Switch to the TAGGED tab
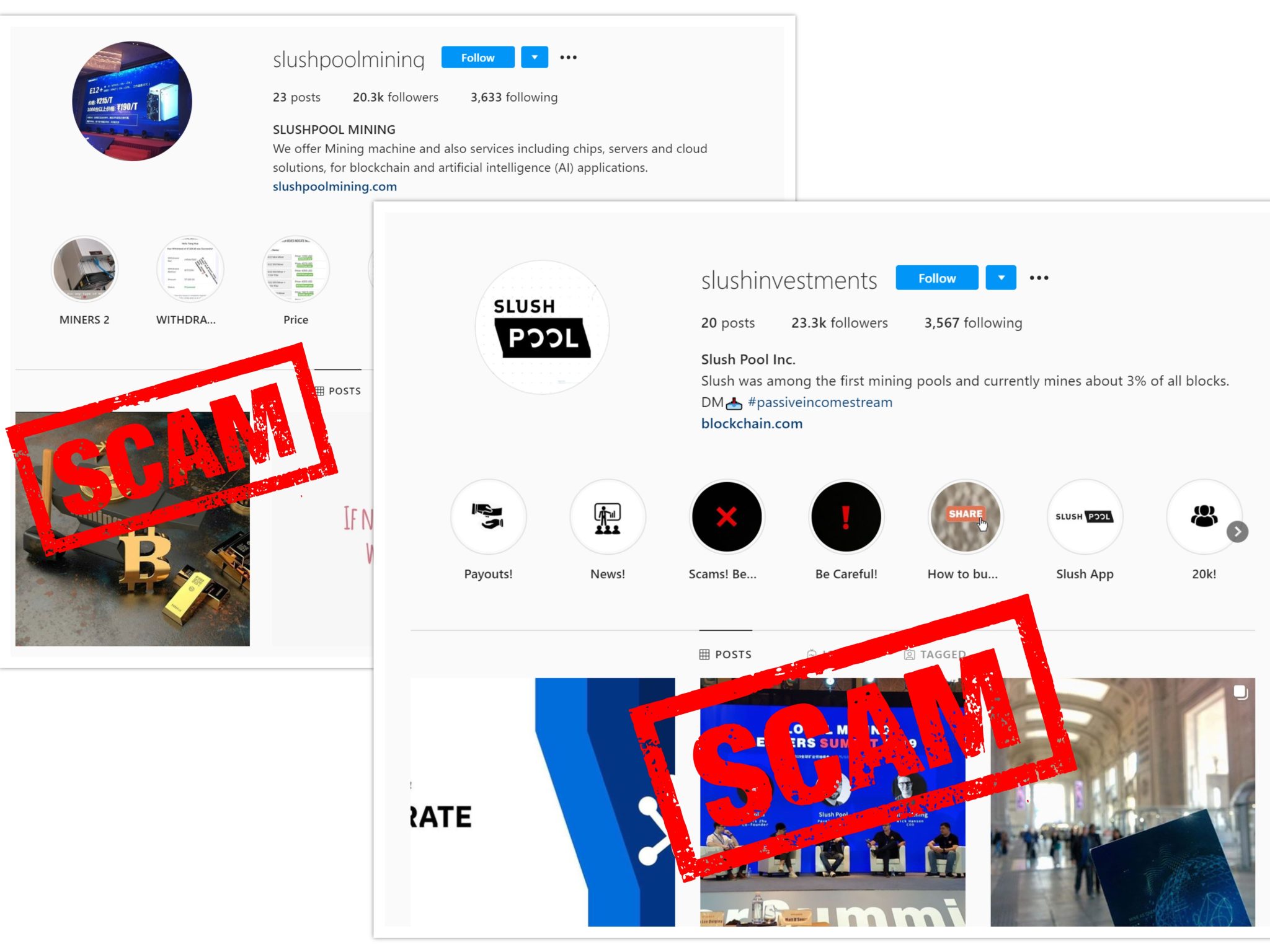1270x952 pixels. click(x=935, y=654)
